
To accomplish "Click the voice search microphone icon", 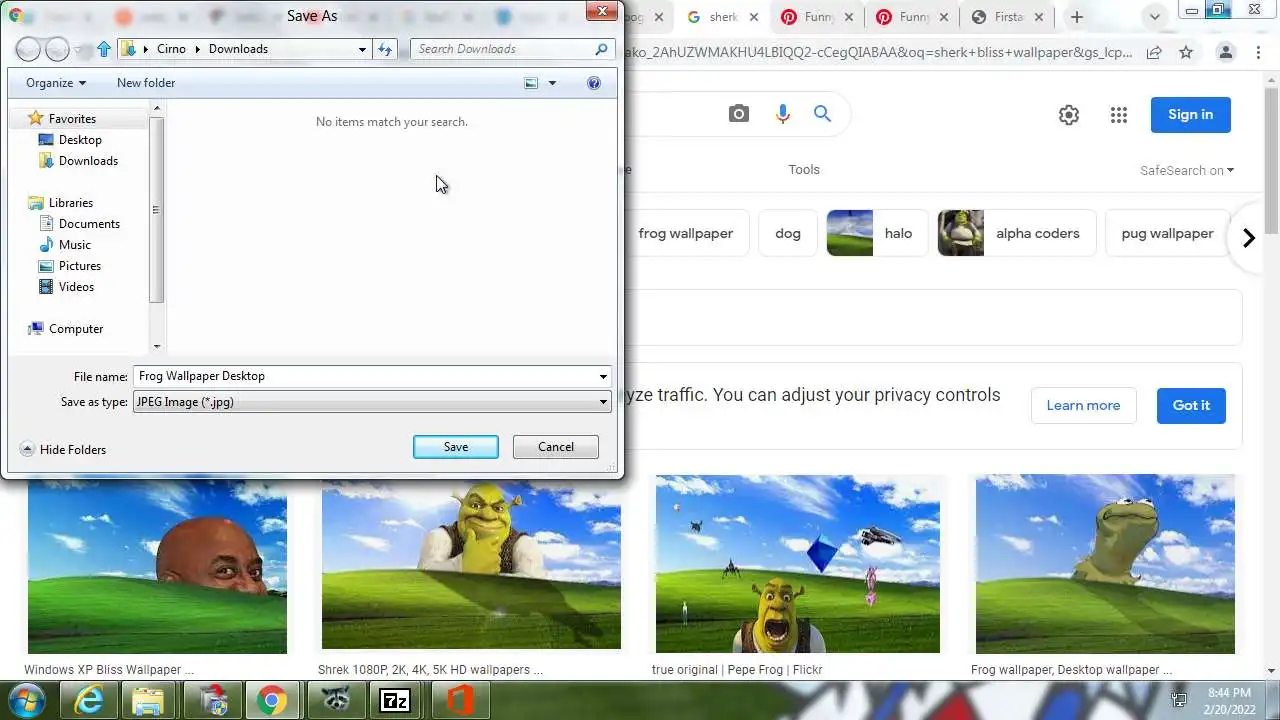I will point(783,114).
